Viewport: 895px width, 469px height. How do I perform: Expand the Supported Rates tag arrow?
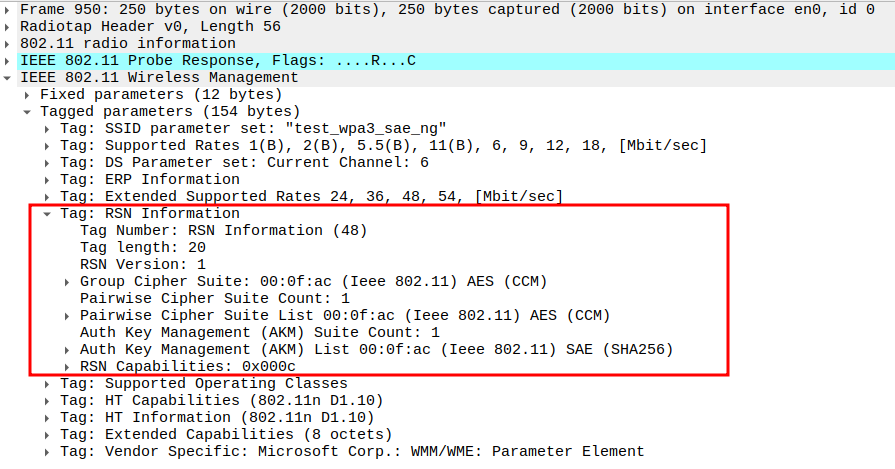pyautogui.click(x=48, y=146)
